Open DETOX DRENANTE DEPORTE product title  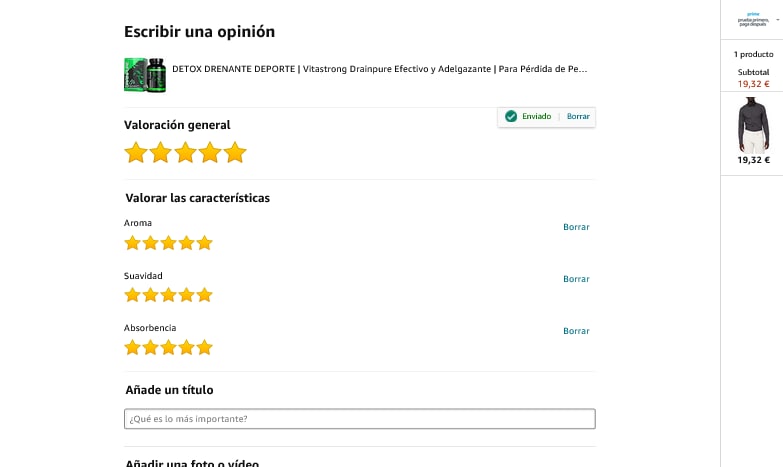[x=380, y=69]
